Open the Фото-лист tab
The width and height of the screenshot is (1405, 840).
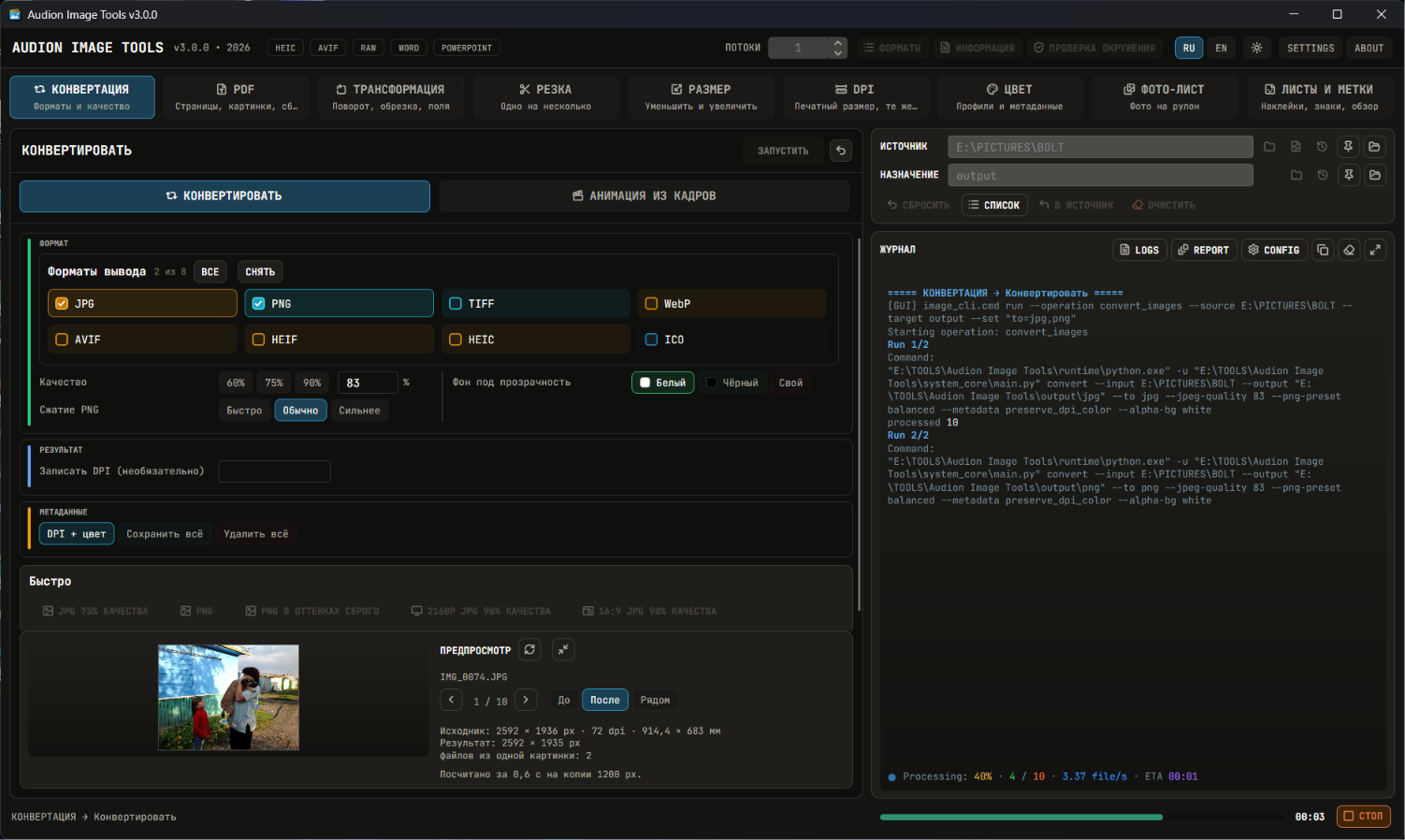pyautogui.click(x=1164, y=96)
